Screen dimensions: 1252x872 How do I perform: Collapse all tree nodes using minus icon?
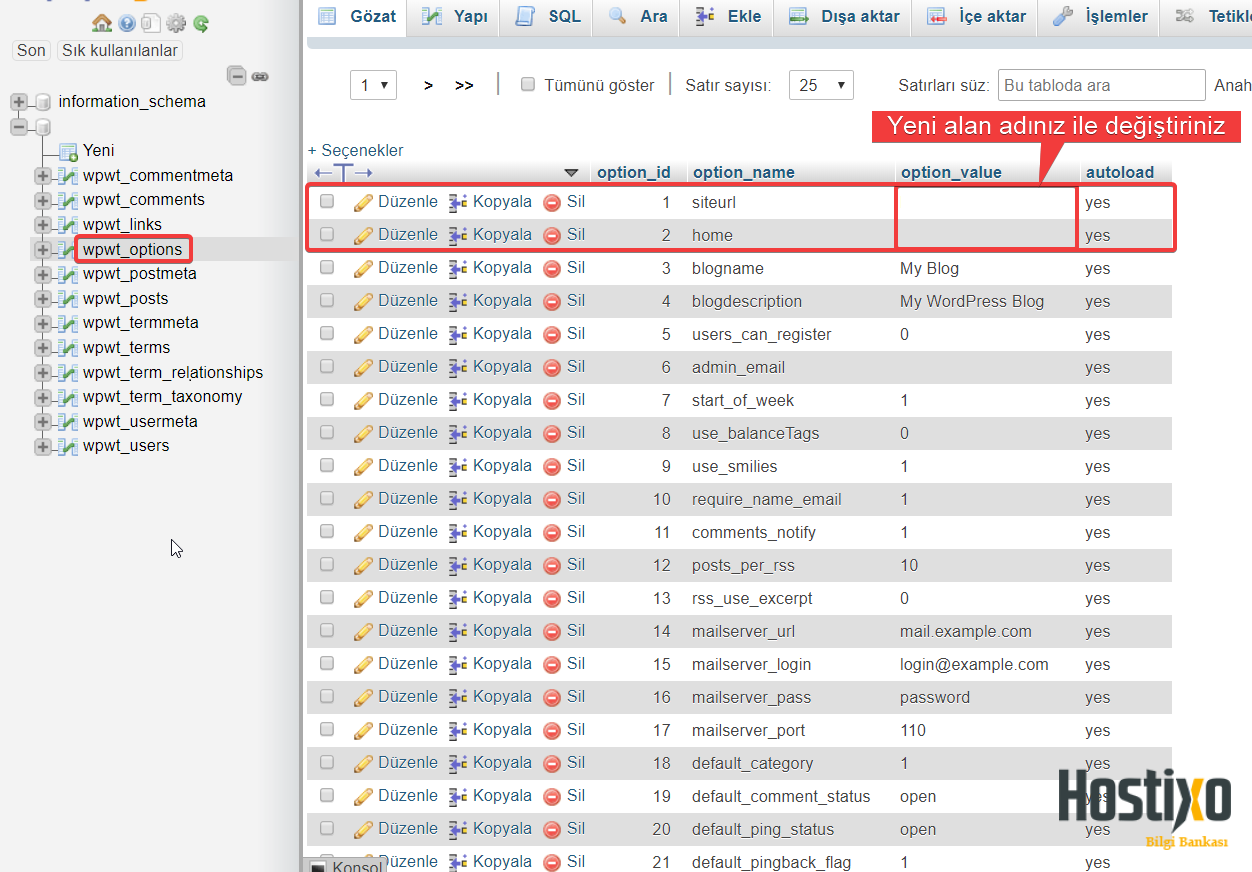point(237,76)
